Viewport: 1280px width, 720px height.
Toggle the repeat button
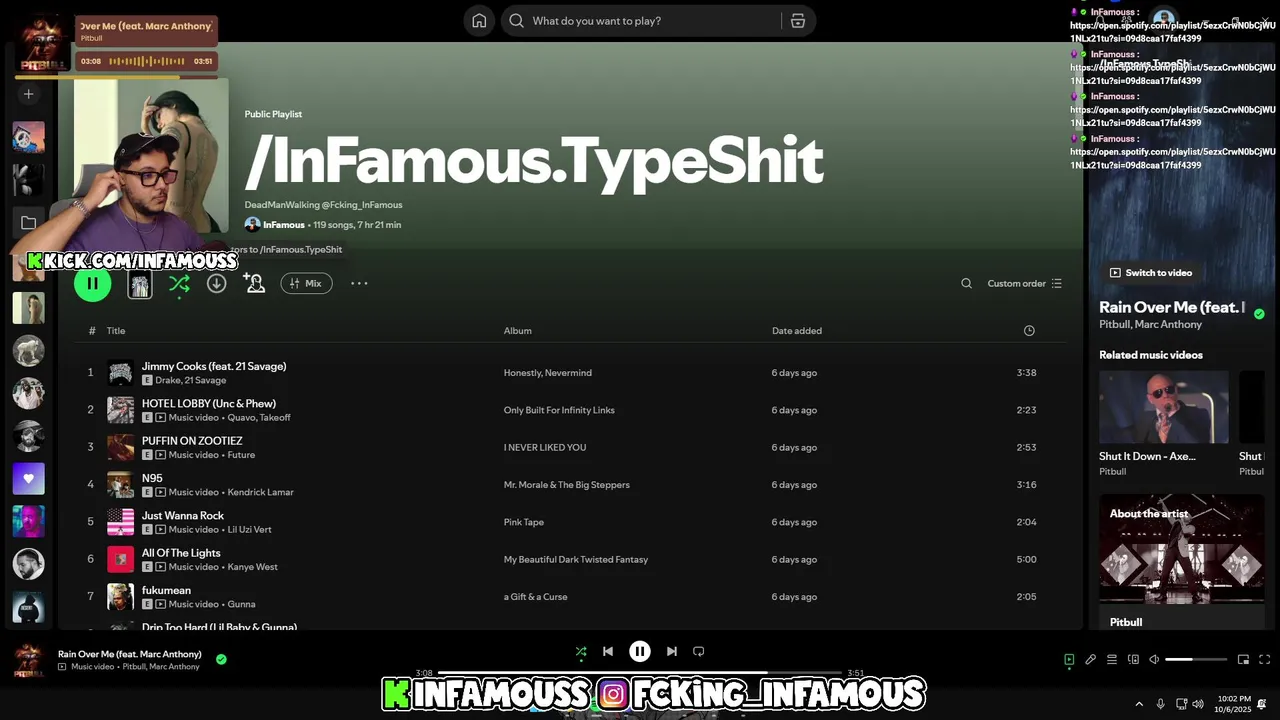[x=699, y=651]
